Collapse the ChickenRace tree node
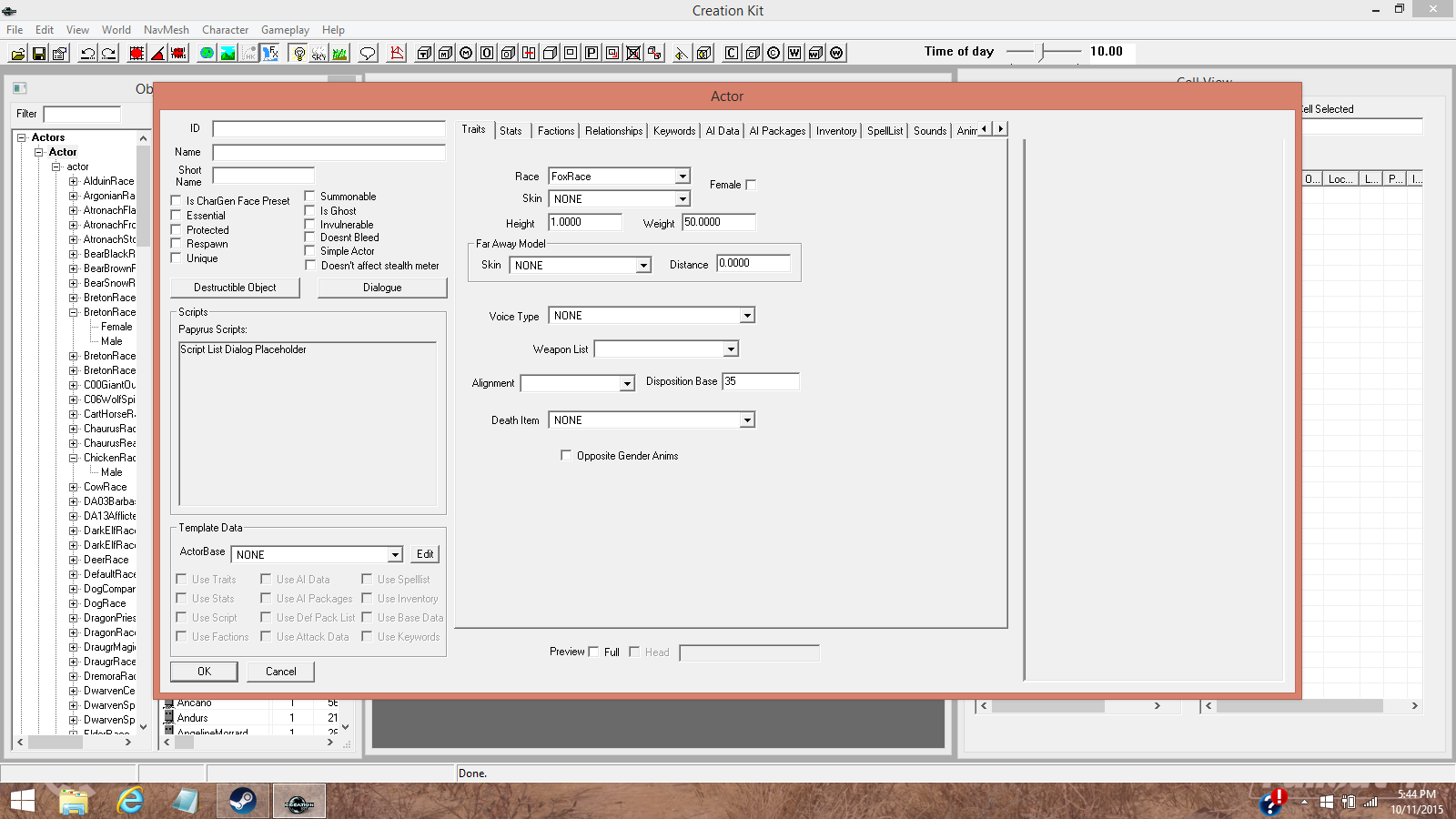This screenshot has height=819, width=1456. click(74, 458)
